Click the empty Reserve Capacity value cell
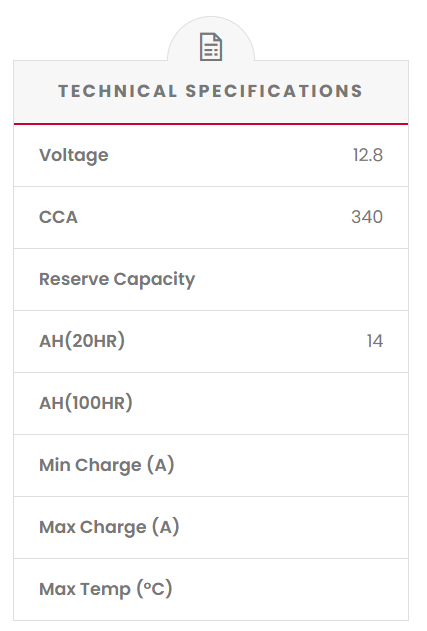This screenshot has width=427, height=631. click(322, 279)
